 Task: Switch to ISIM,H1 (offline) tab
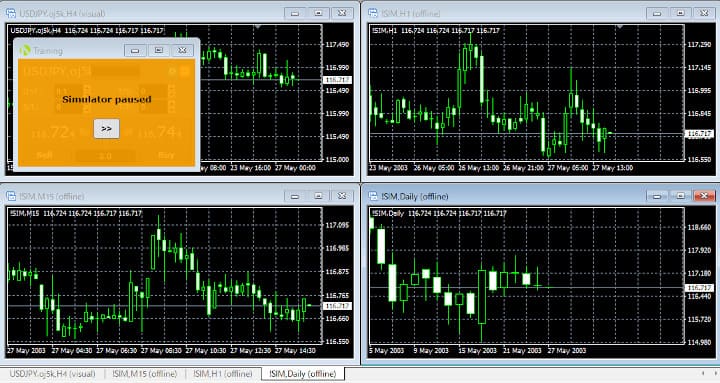tap(223, 374)
